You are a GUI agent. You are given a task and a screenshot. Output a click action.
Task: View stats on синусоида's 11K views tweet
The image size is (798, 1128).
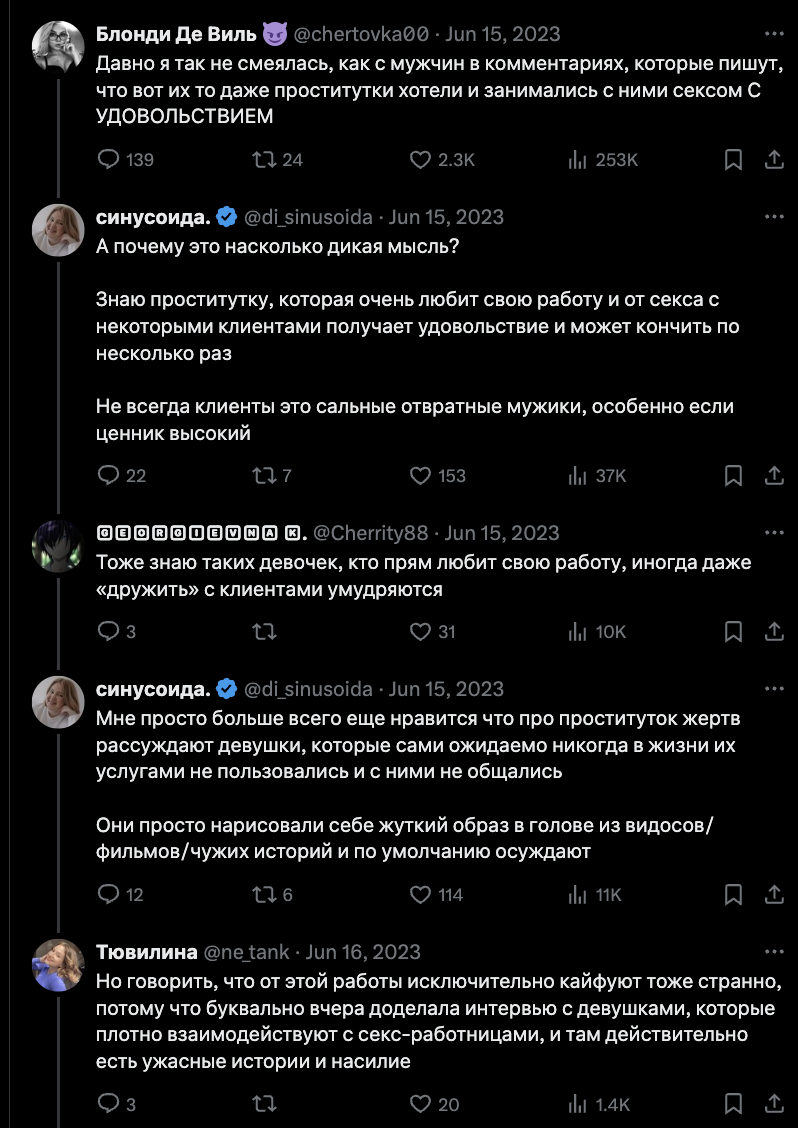click(x=577, y=895)
